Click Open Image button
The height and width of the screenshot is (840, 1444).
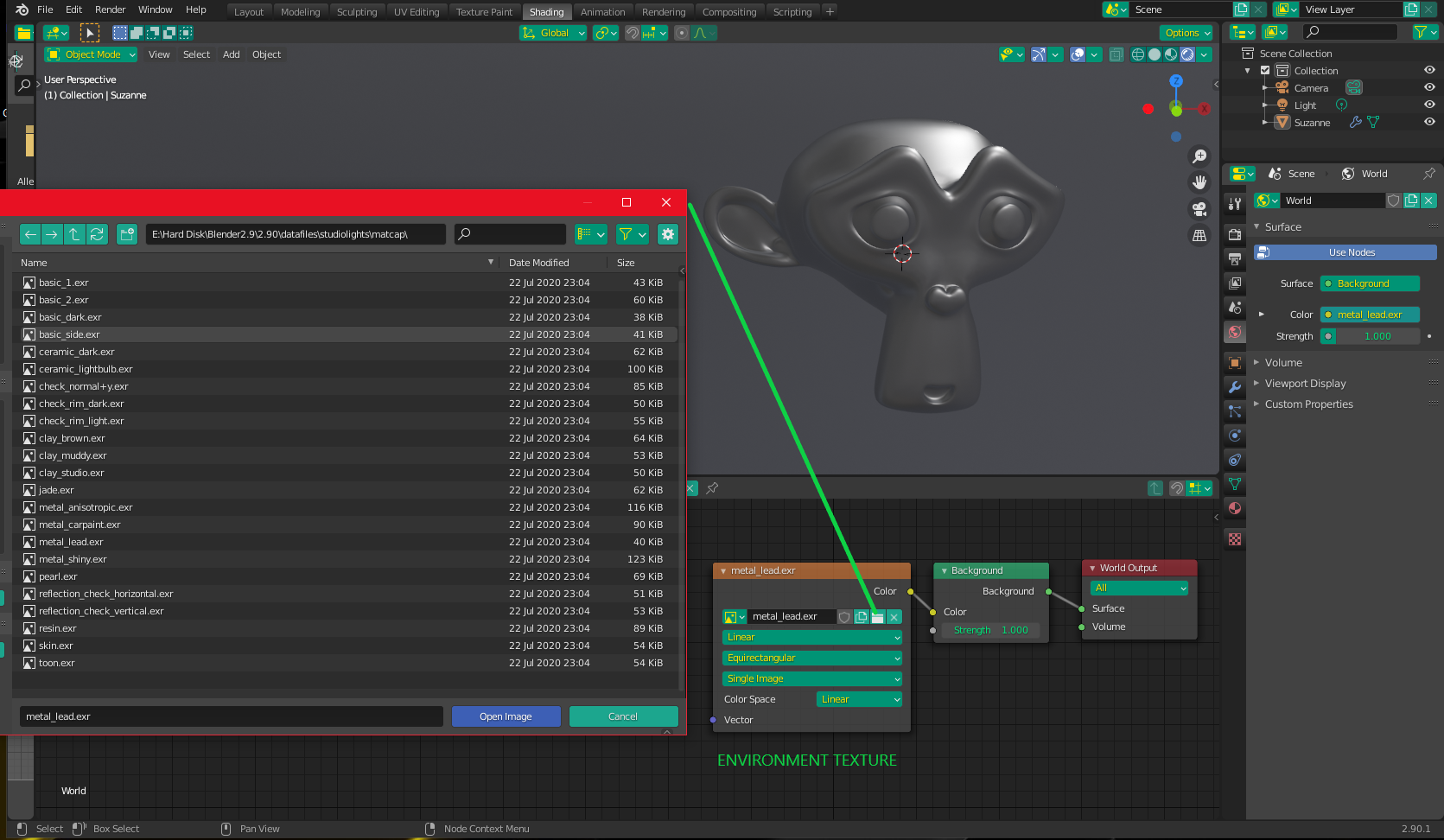[x=506, y=716]
